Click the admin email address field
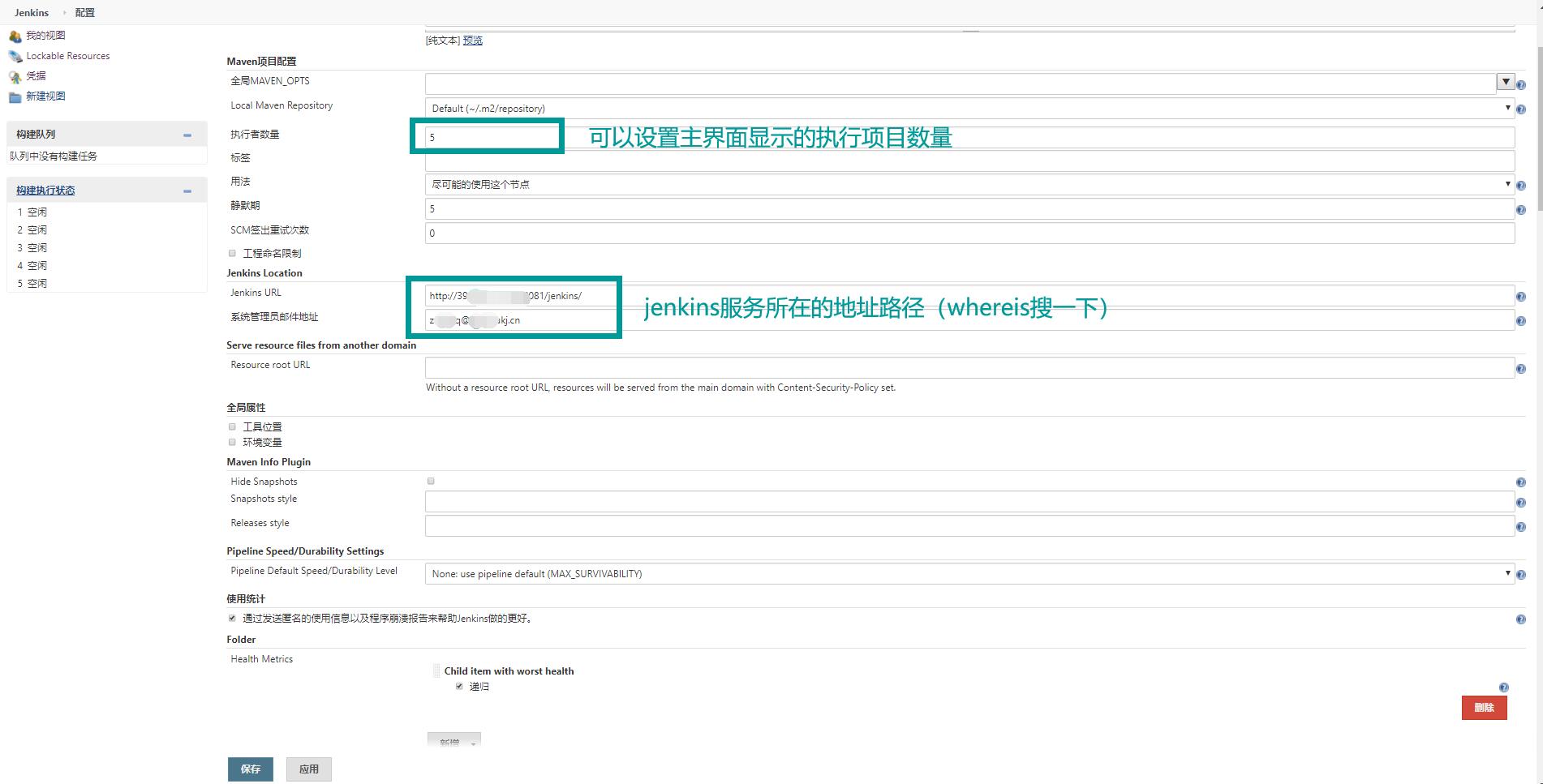Screen dimensions: 1543x784 click(969, 320)
